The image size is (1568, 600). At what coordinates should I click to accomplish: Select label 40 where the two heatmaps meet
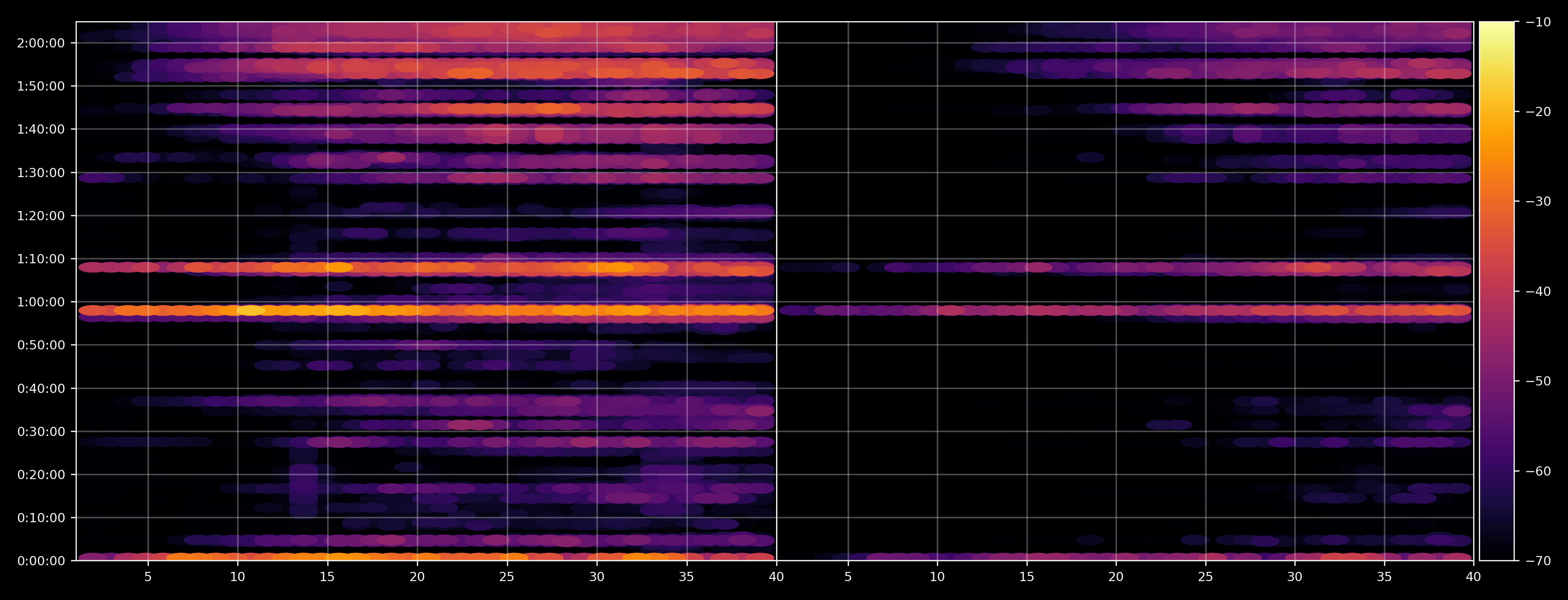click(x=776, y=577)
